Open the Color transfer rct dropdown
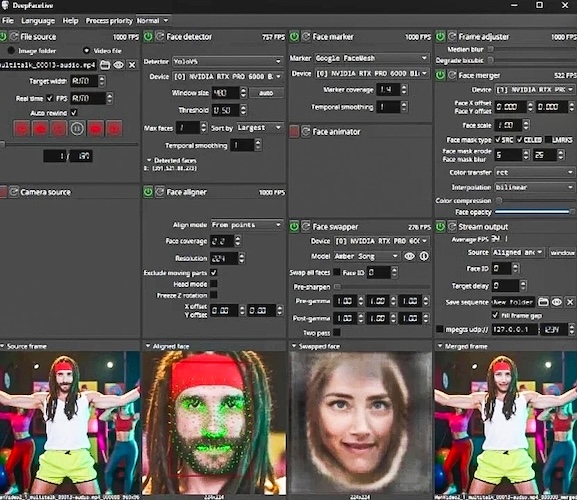The height and width of the screenshot is (500, 577). tap(534, 172)
